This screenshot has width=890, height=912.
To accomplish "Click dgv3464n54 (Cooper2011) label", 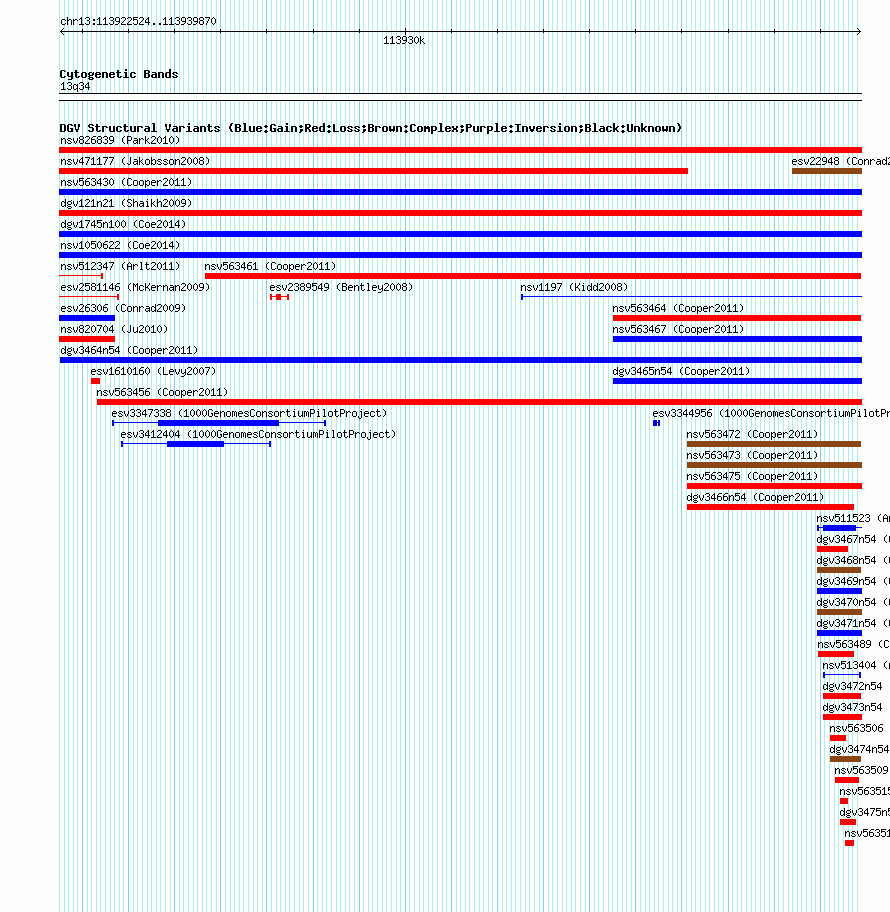I will (129, 350).
